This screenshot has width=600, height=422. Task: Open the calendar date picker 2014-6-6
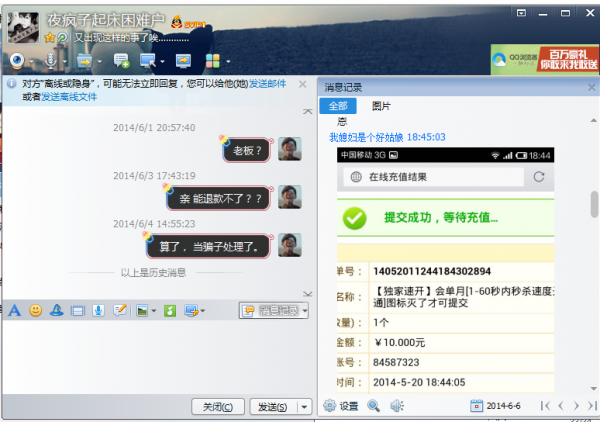pos(496,406)
